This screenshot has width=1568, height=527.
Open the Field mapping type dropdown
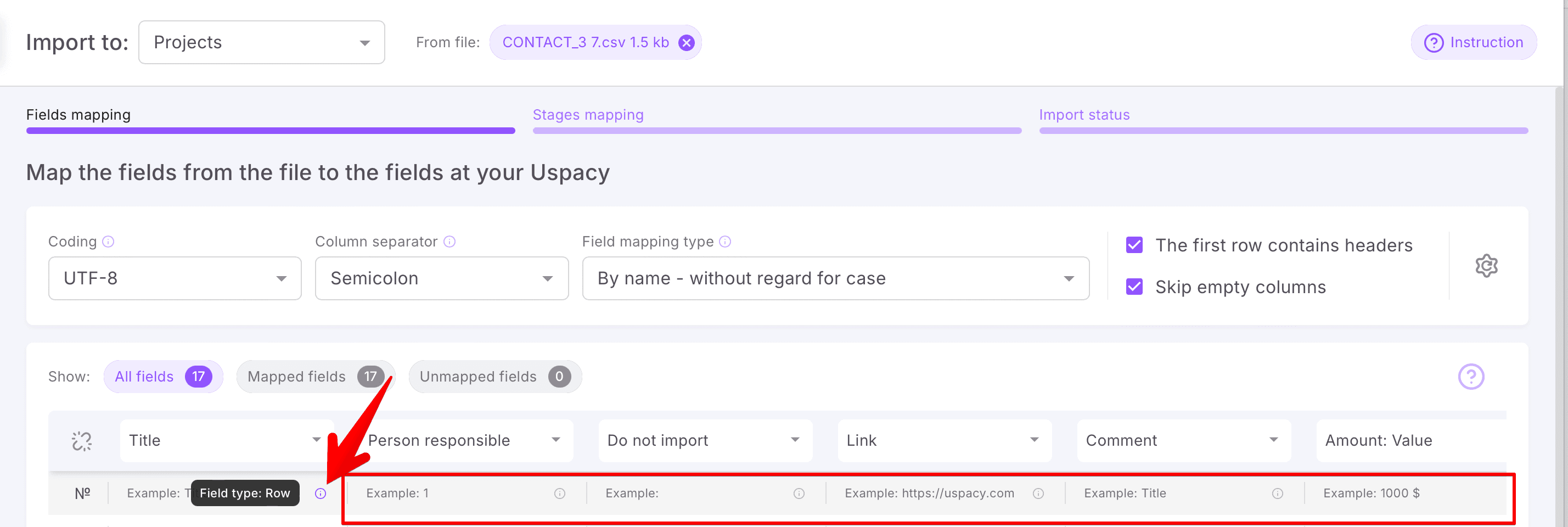835,279
